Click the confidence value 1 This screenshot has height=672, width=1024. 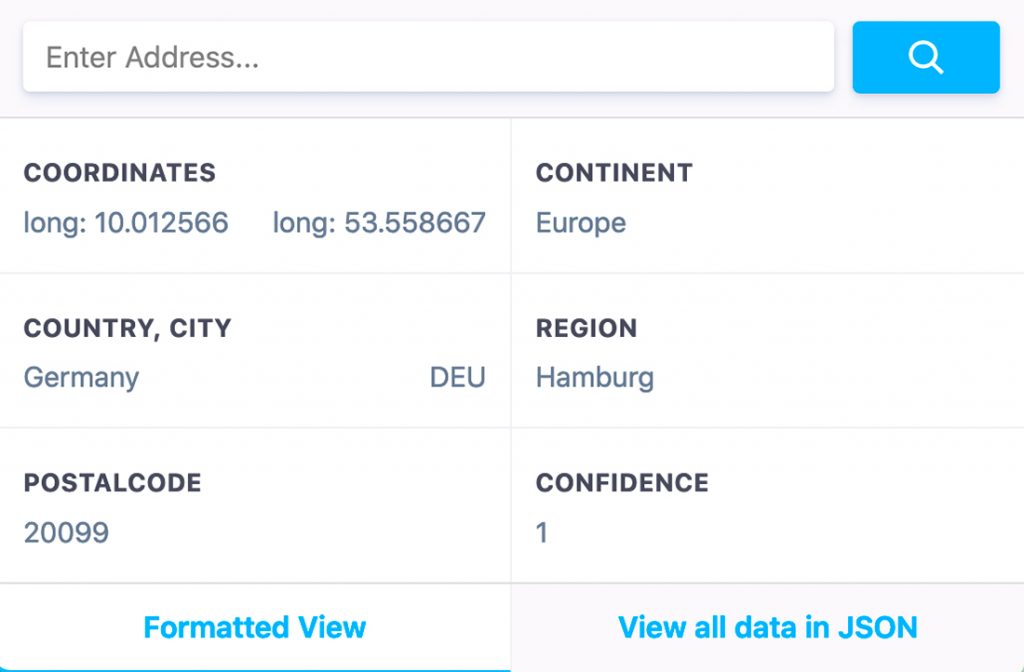click(x=541, y=532)
